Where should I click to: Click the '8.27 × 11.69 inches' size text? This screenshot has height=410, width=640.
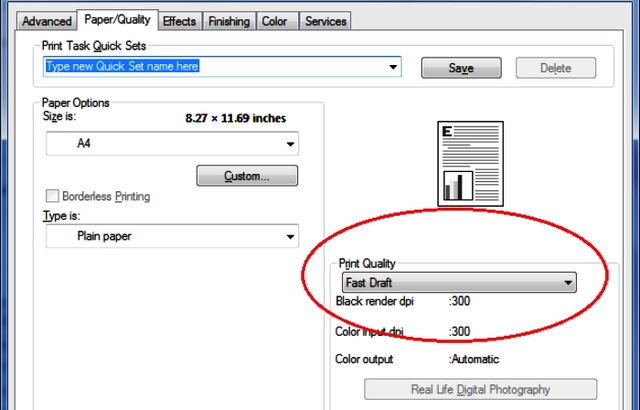point(236,118)
